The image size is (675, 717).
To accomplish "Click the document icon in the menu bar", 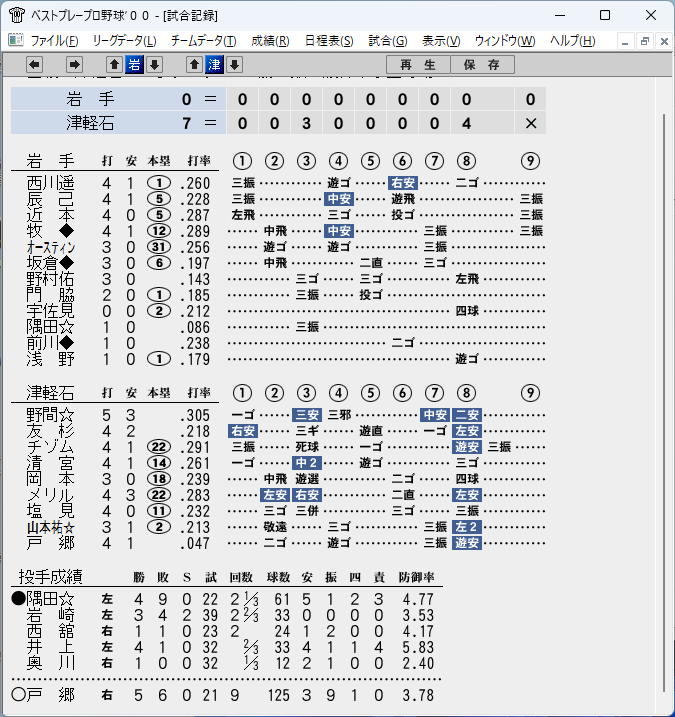I will (16, 41).
